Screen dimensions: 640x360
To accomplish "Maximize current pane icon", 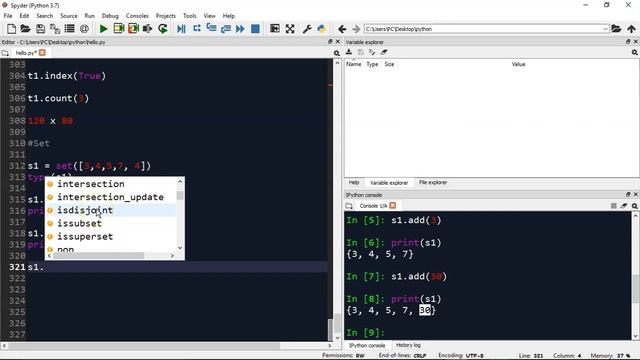I will (x=275, y=29).
